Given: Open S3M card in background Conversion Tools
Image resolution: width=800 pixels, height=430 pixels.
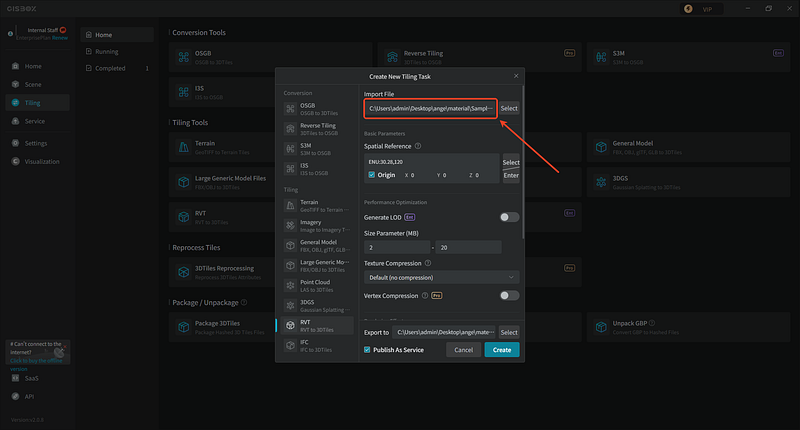Looking at the screenshot, I should (688, 57).
